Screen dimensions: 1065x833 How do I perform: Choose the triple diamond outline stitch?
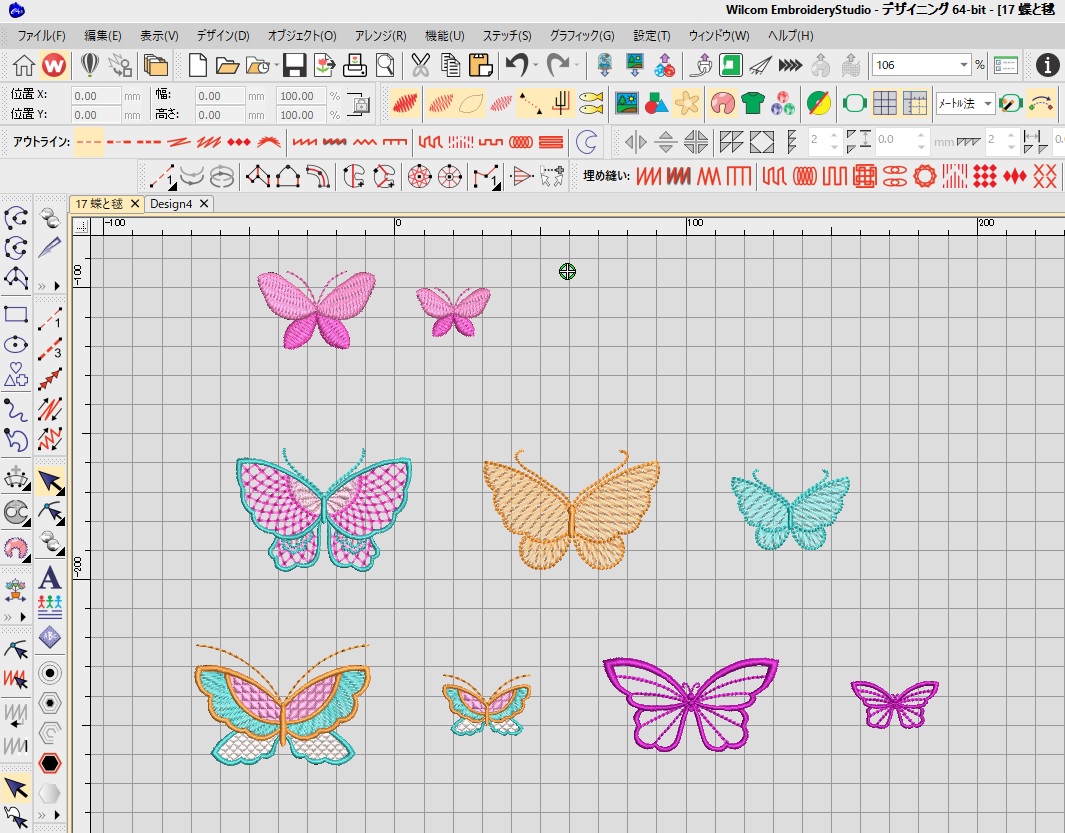click(239, 142)
